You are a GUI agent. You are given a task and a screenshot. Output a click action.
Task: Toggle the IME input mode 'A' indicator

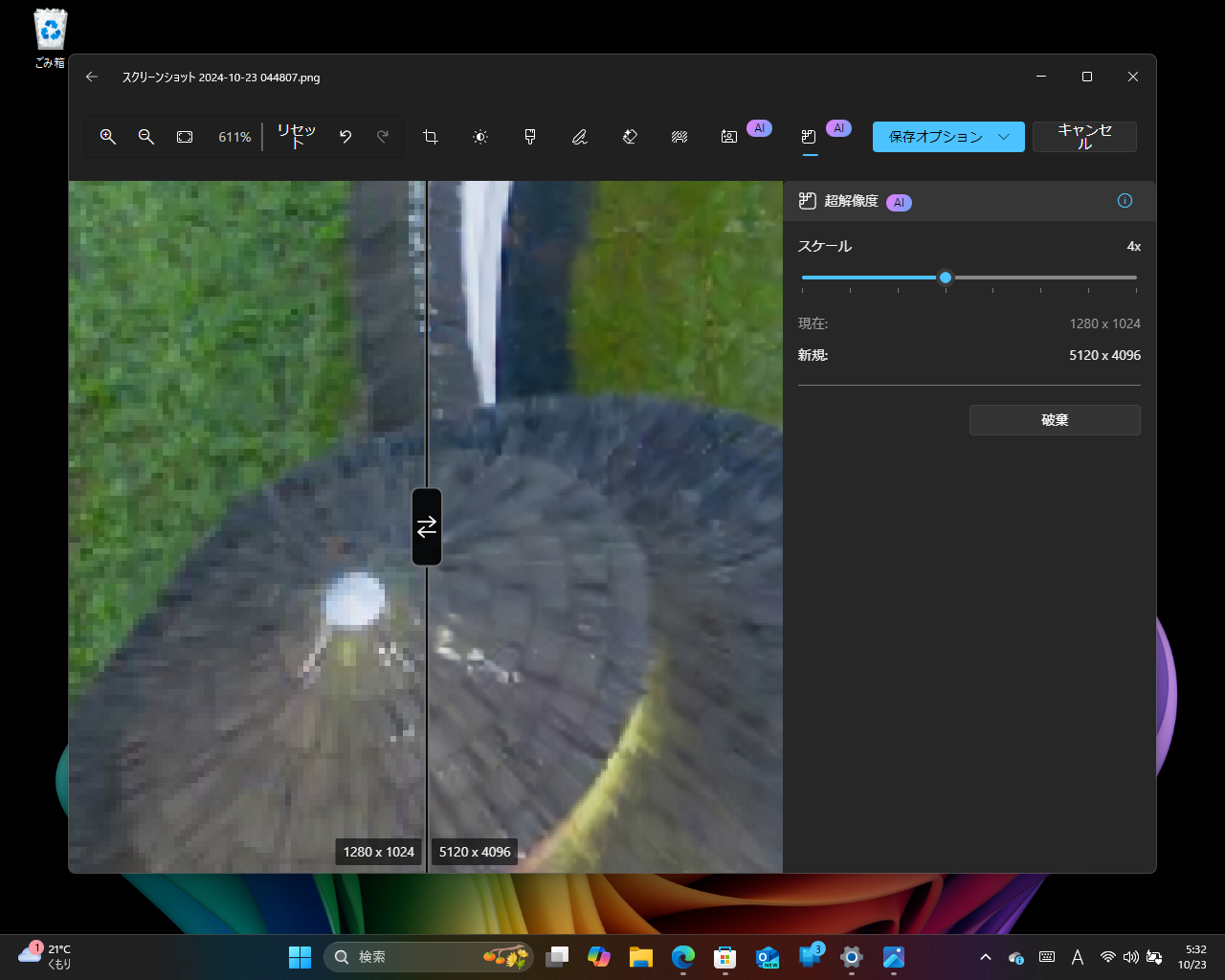point(1077,957)
